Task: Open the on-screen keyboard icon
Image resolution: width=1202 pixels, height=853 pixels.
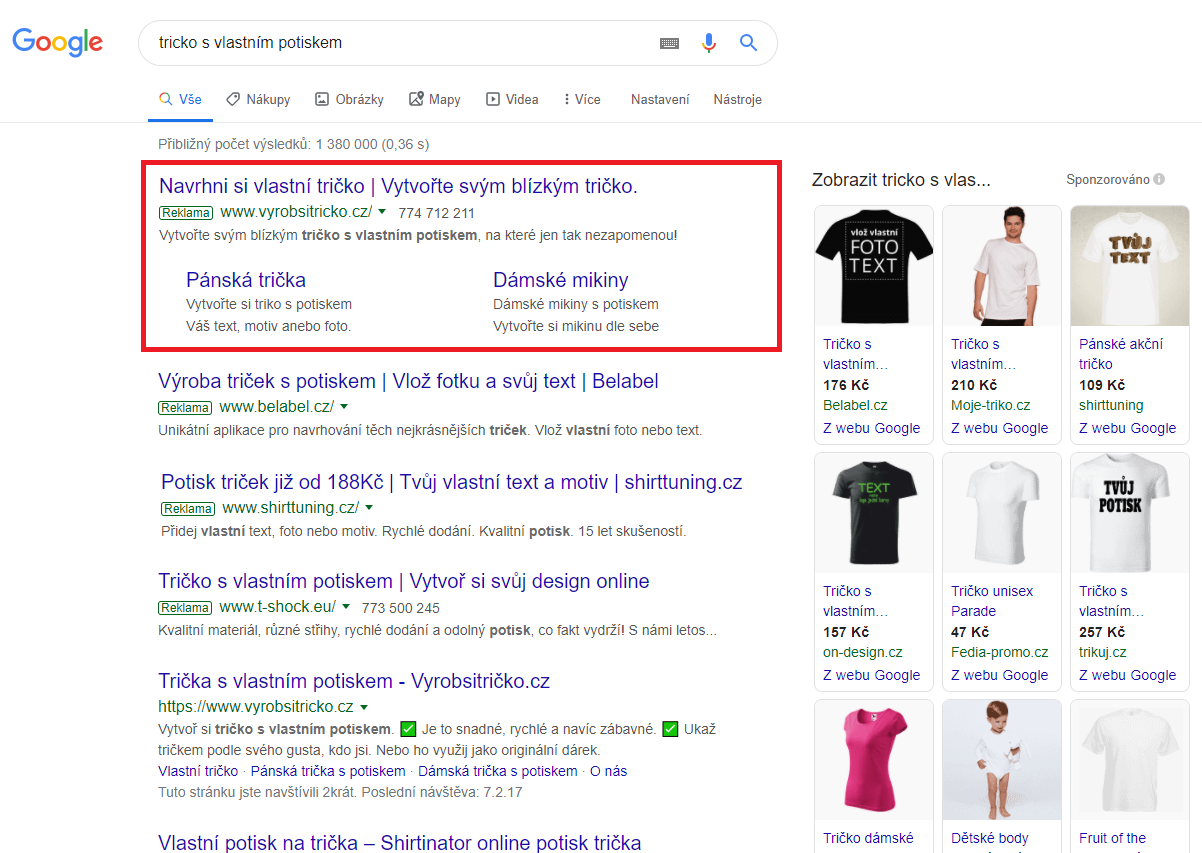Action: point(669,43)
